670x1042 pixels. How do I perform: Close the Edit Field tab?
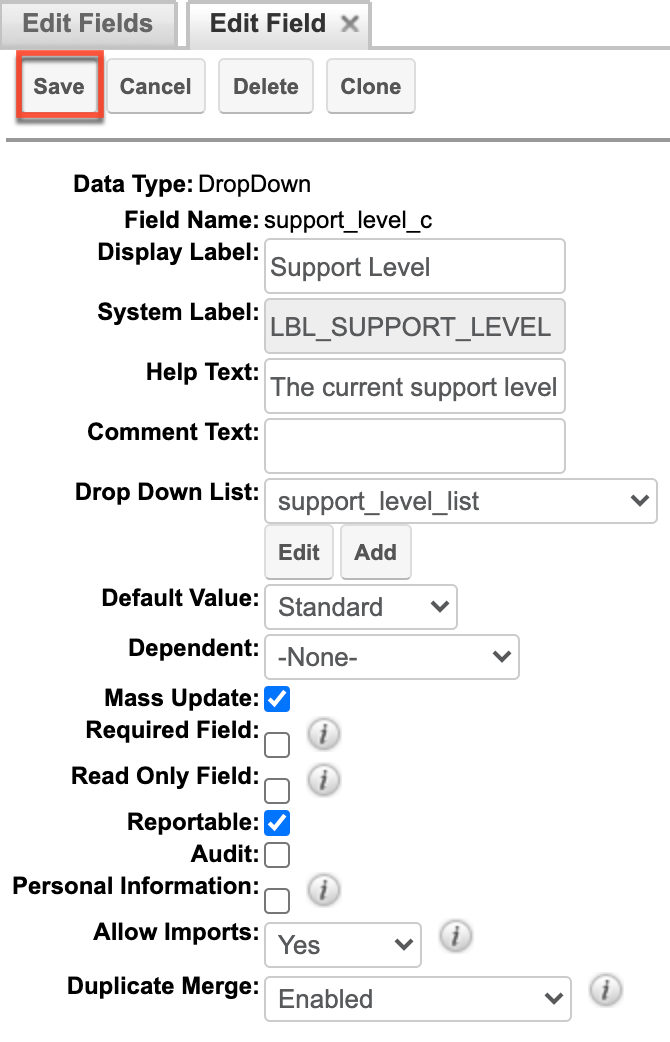pos(349,24)
